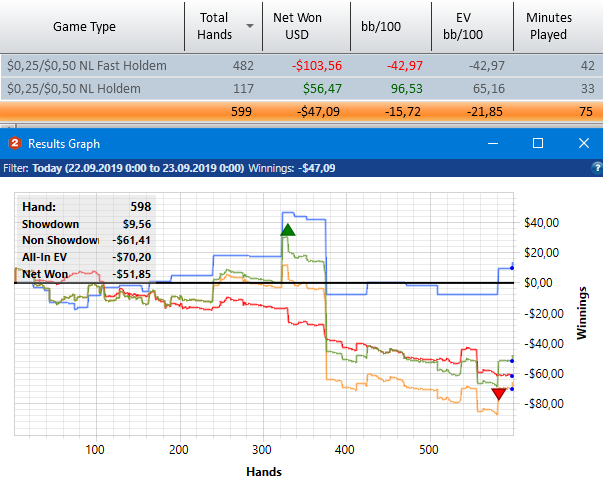Click the Hands horizontal axis label

point(264,471)
